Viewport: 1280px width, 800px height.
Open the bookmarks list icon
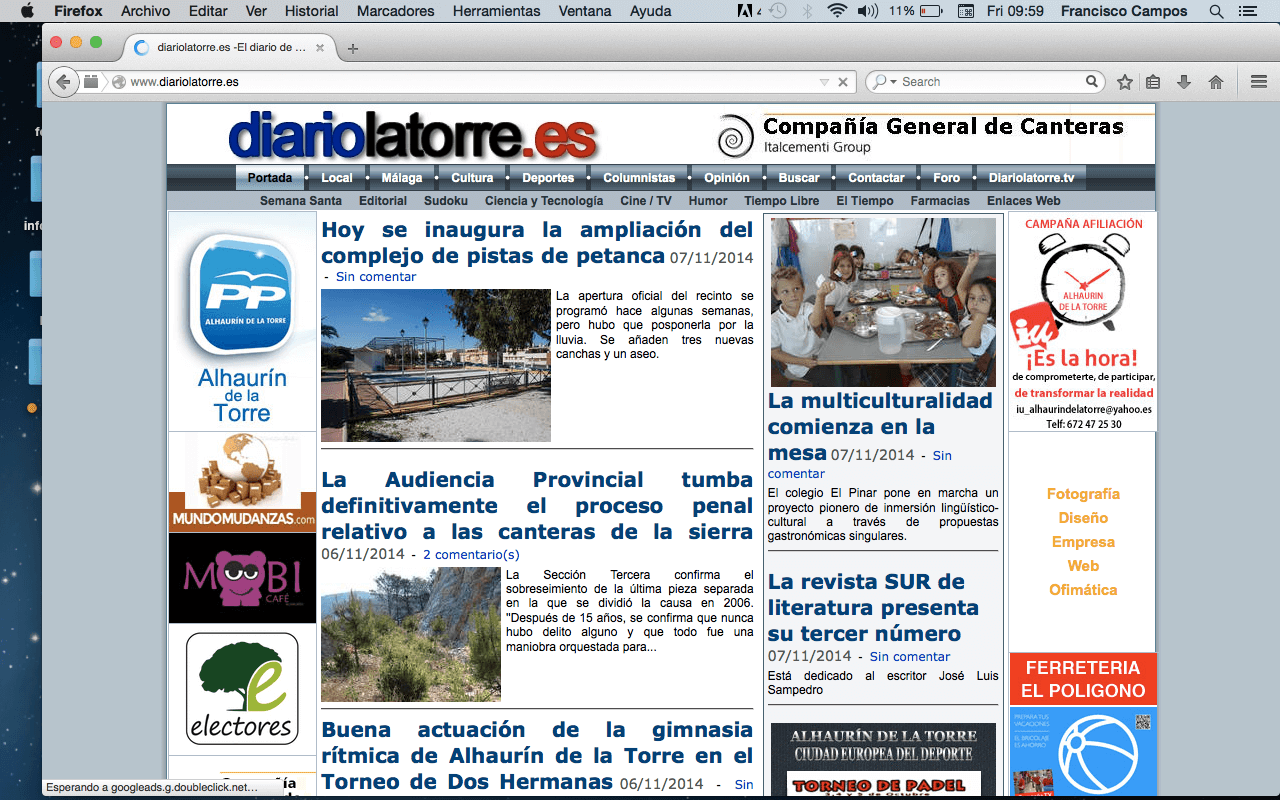pos(1153,82)
